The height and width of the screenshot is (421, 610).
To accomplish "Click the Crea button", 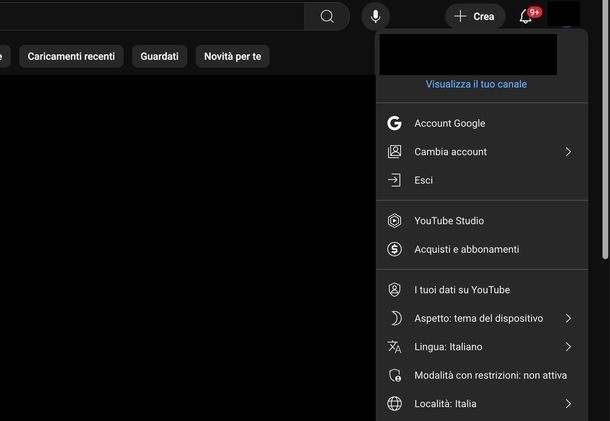I will pos(475,16).
